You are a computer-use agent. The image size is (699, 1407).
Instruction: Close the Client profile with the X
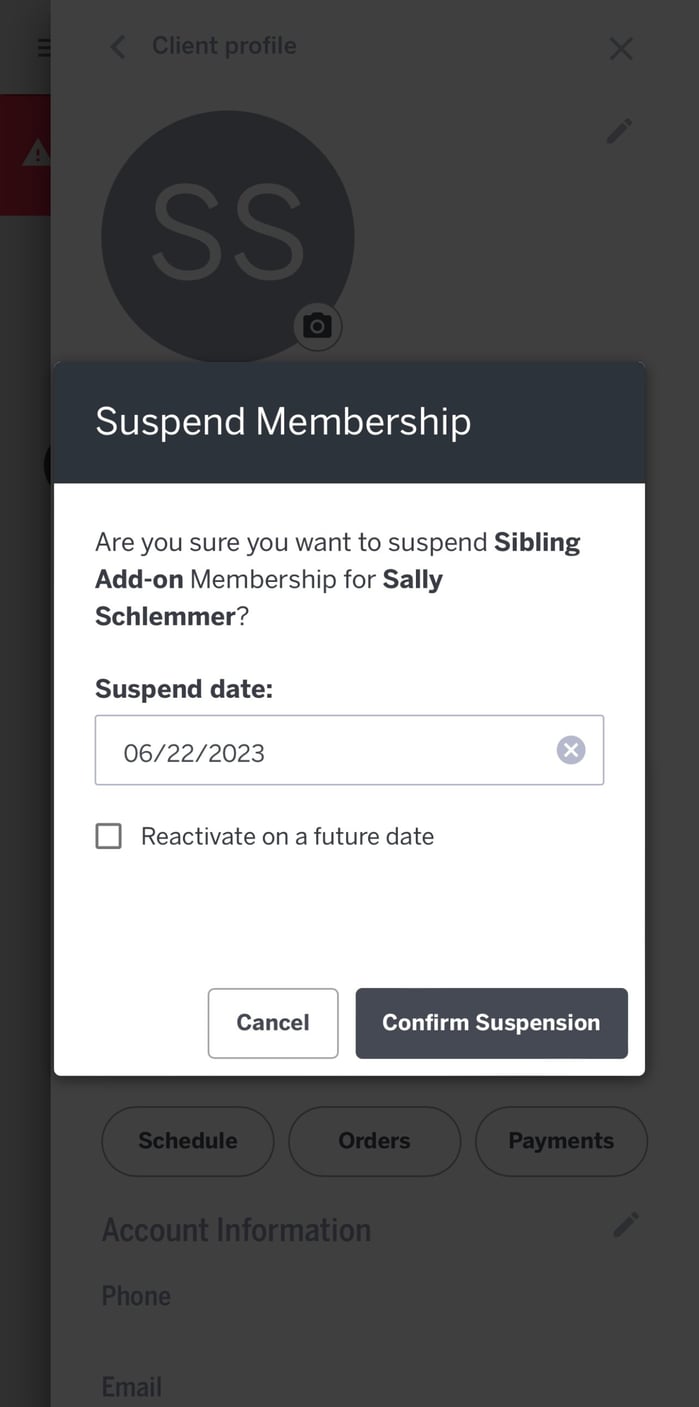pos(621,48)
